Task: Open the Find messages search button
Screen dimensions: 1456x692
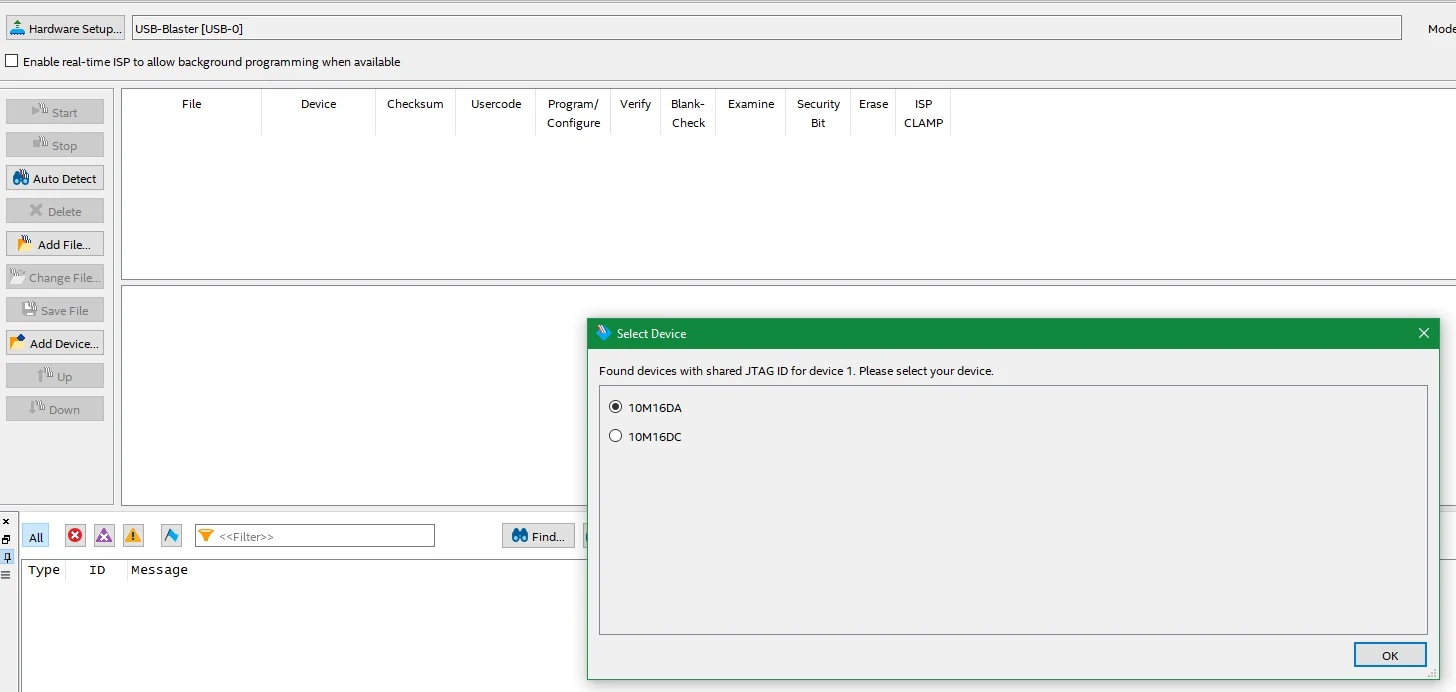Action: click(x=538, y=536)
